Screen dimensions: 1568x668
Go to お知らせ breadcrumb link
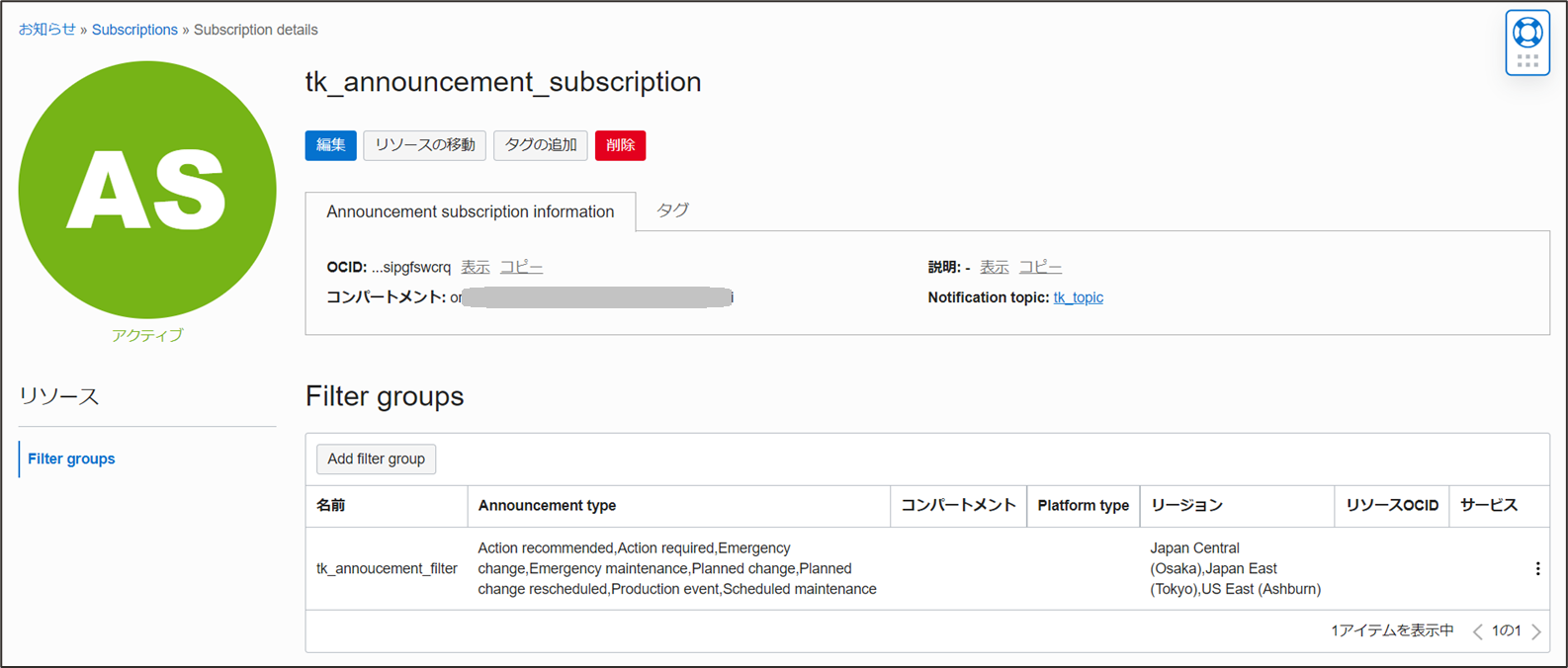pyautogui.click(x=47, y=30)
